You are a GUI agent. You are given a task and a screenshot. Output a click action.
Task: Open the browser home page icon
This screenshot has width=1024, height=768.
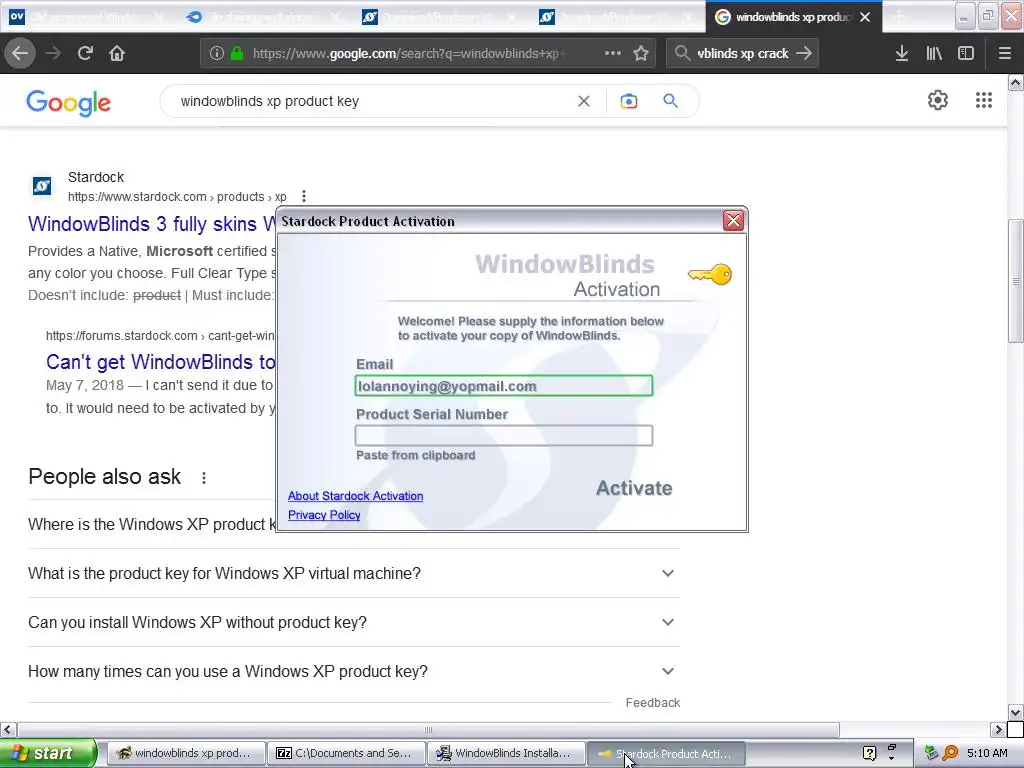pyautogui.click(x=117, y=54)
